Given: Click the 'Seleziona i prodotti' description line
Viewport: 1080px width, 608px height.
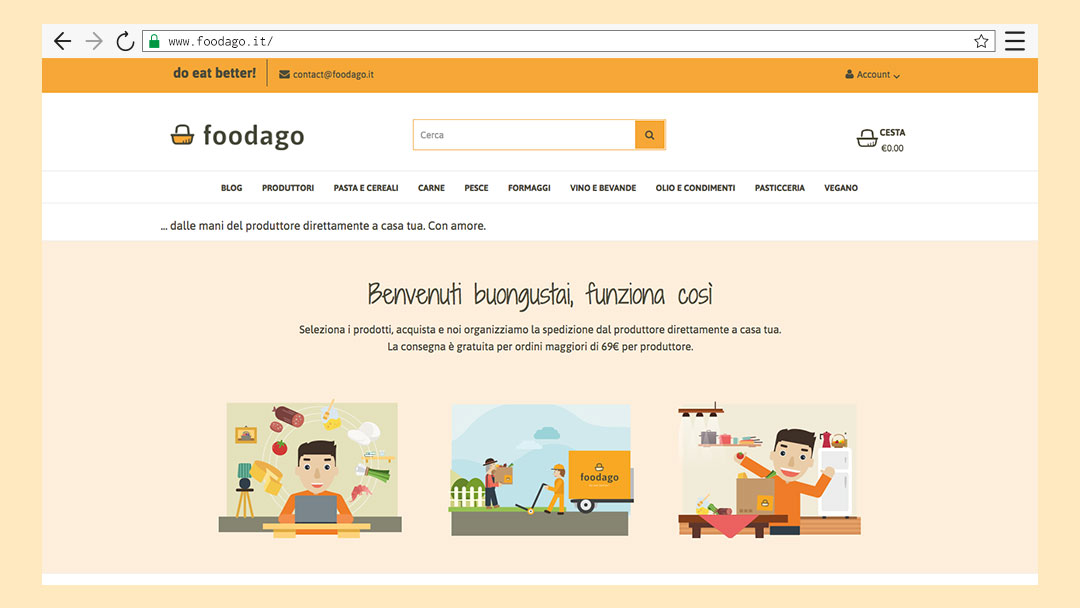Looking at the screenshot, I should pyautogui.click(x=540, y=330).
